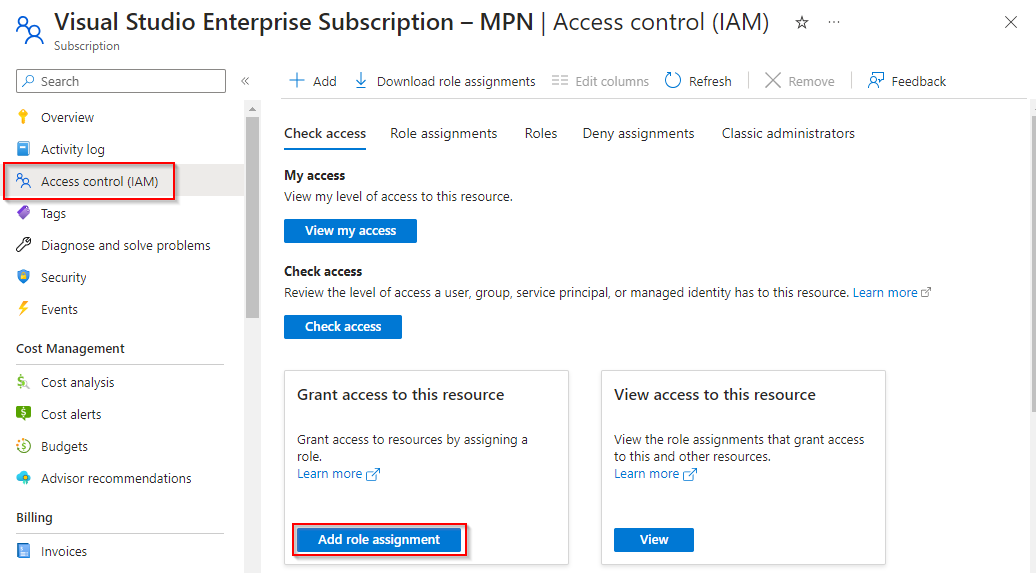This screenshot has height=573, width=1036.
Task: Click the Access control (IAM) people icon
Action: tap(23, 180)
